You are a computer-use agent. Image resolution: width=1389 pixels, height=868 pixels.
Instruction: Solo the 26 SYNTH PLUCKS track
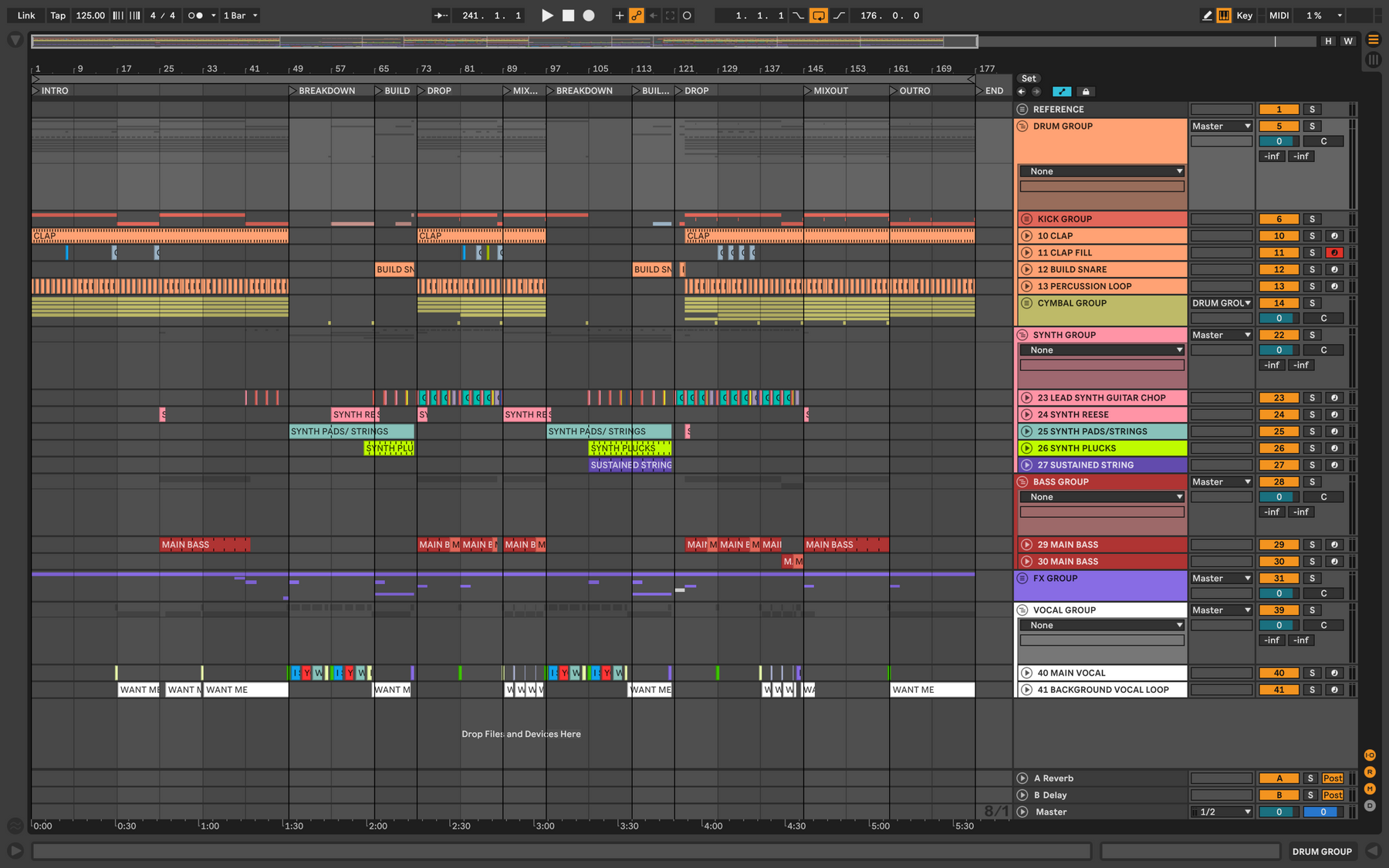(x=1312, y=448)
